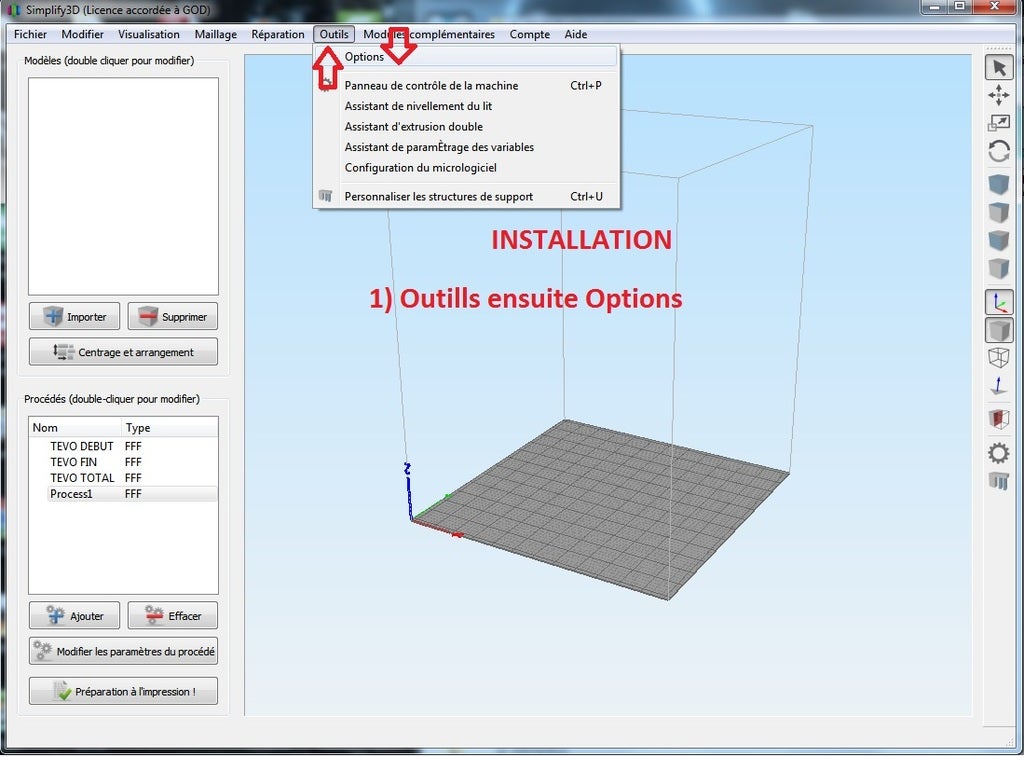Image resolution: width=1024 pixels, height=757 pixels.
Task: Choose Options in the Outils menu
Action: (466, 57)
